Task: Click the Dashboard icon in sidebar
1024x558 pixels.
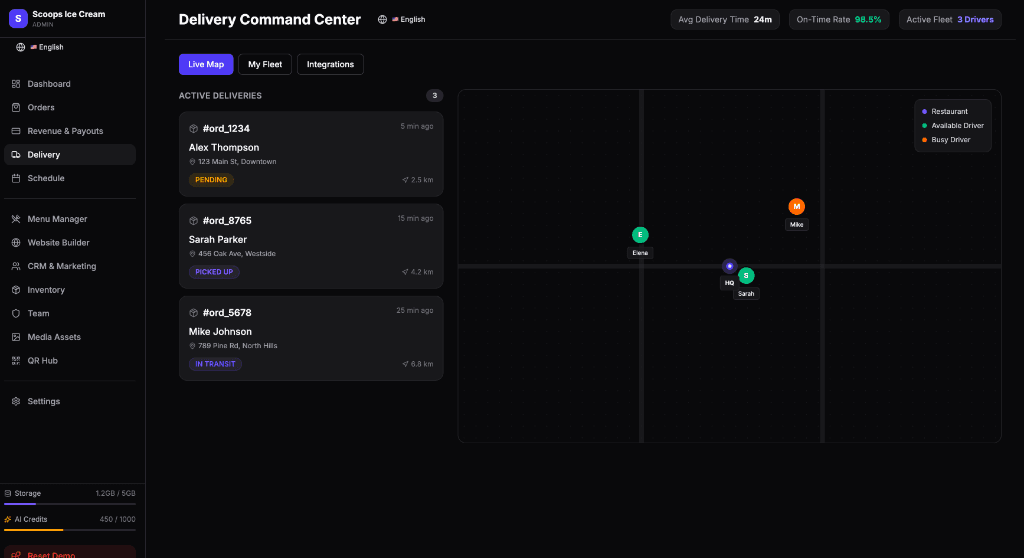Action: pos(16,84)
